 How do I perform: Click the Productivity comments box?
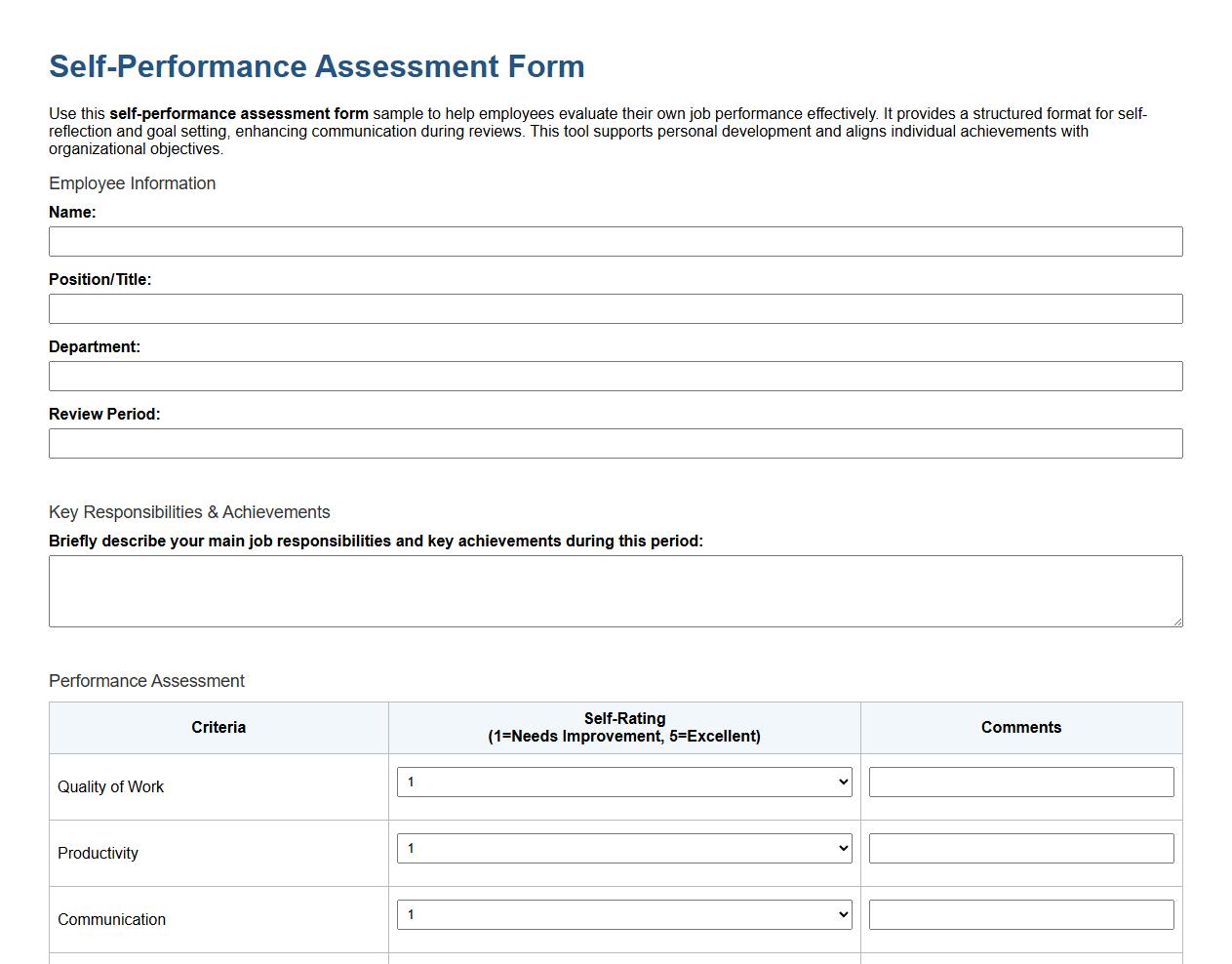1020,848
